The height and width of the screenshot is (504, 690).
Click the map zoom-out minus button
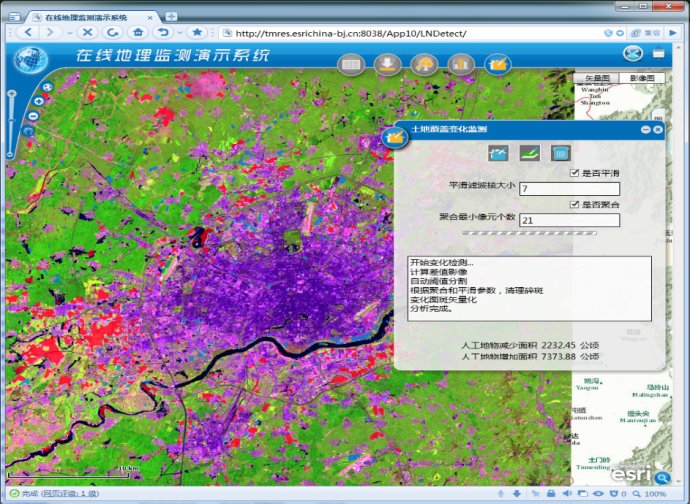(x=32, y=116)
